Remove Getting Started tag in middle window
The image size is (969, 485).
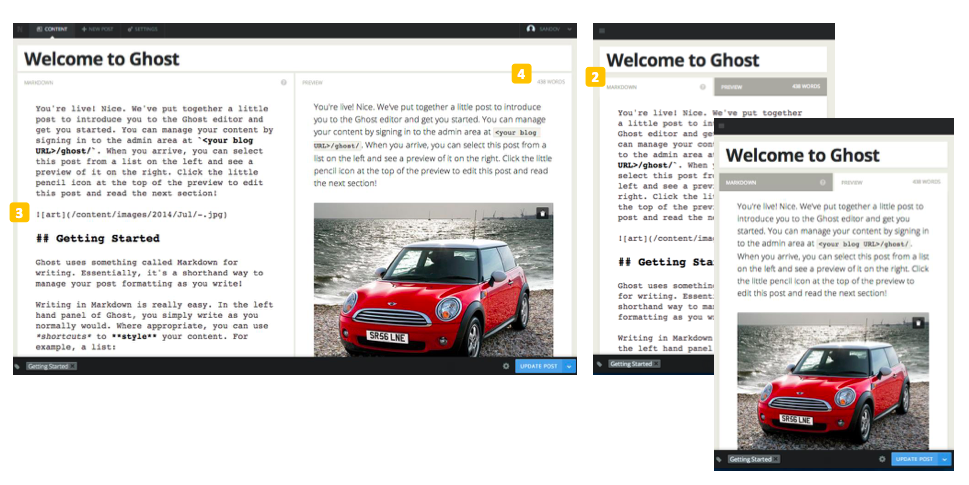tap(656, 364)
